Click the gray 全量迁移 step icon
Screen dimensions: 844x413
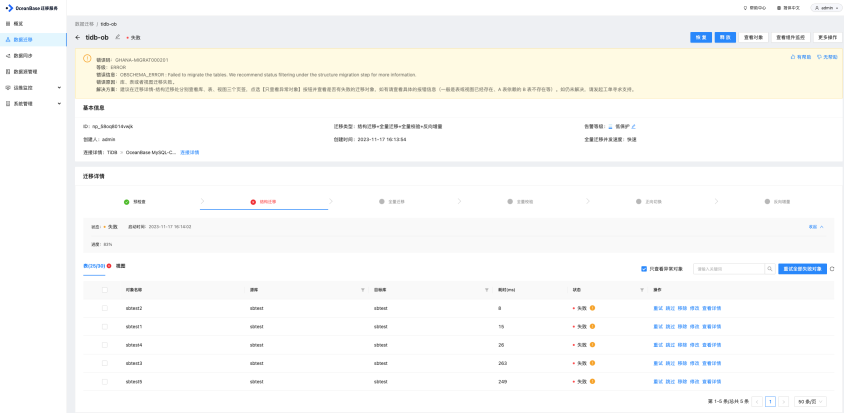click(x=382, y=201)
